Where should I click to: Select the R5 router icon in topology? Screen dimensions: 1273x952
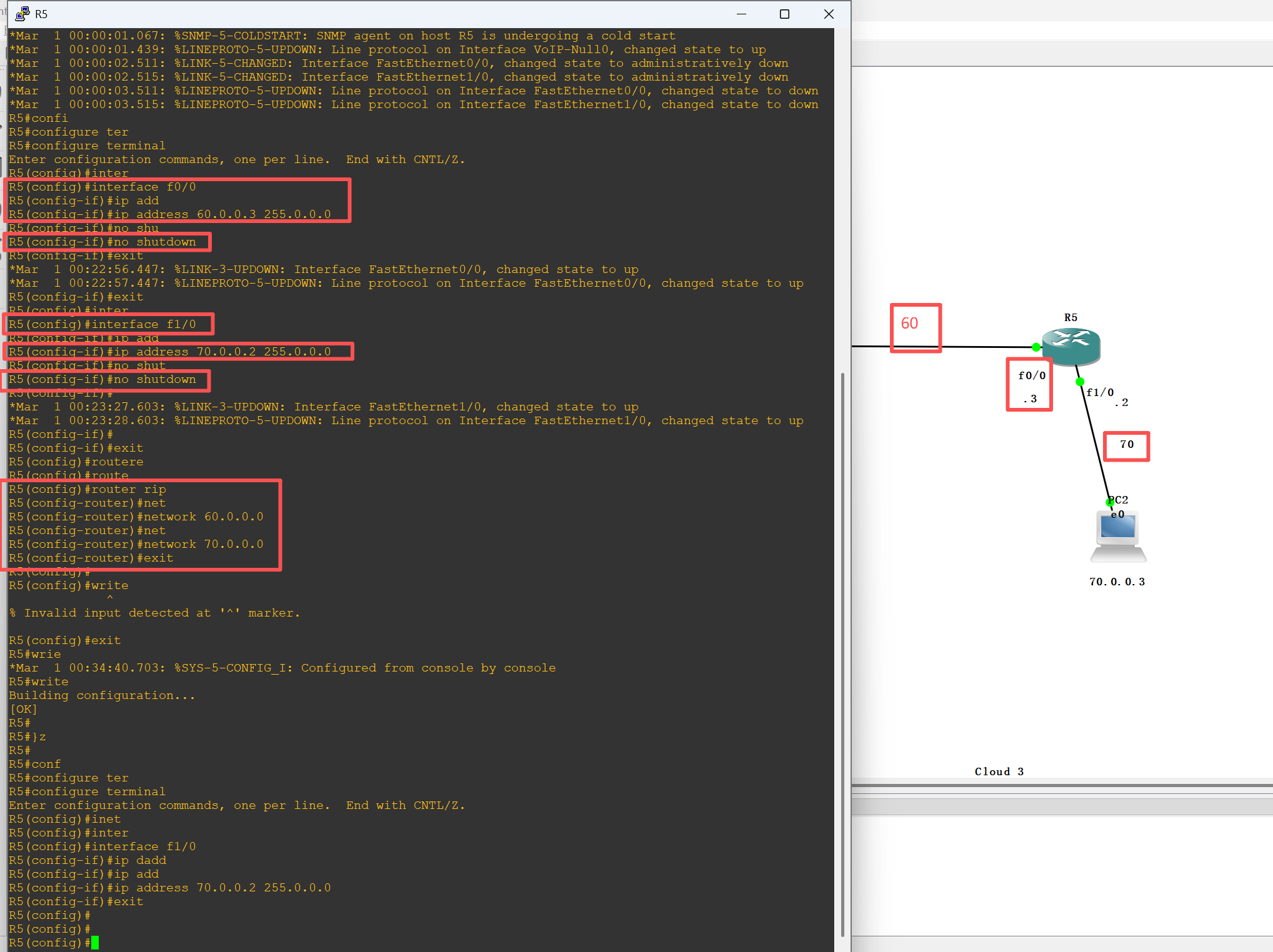click(1071, 346)
